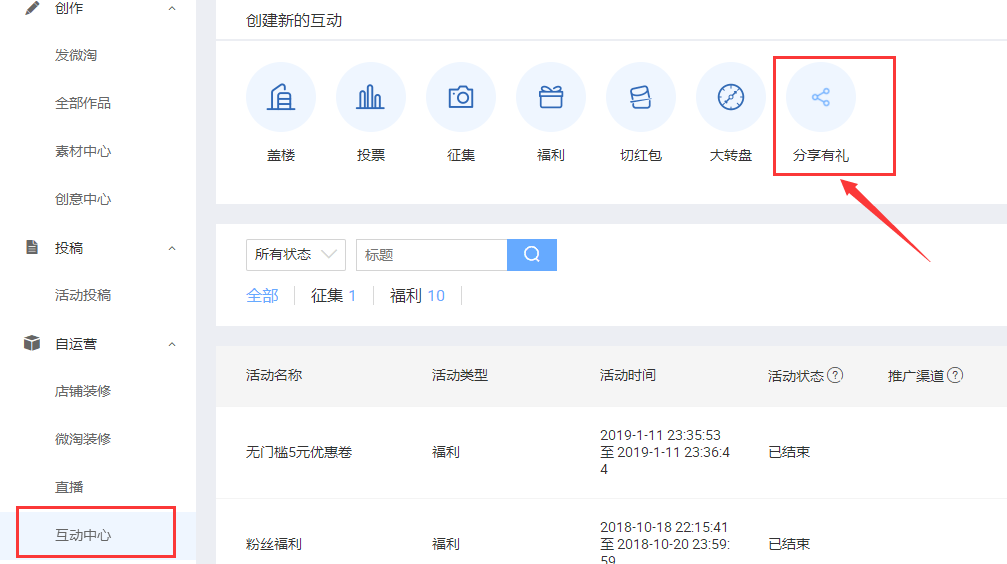Screen dimensions: 1007x564
Task: Open 店铺装修 in the sidebar
Action: pyautogui.click(x=83, y=391)
